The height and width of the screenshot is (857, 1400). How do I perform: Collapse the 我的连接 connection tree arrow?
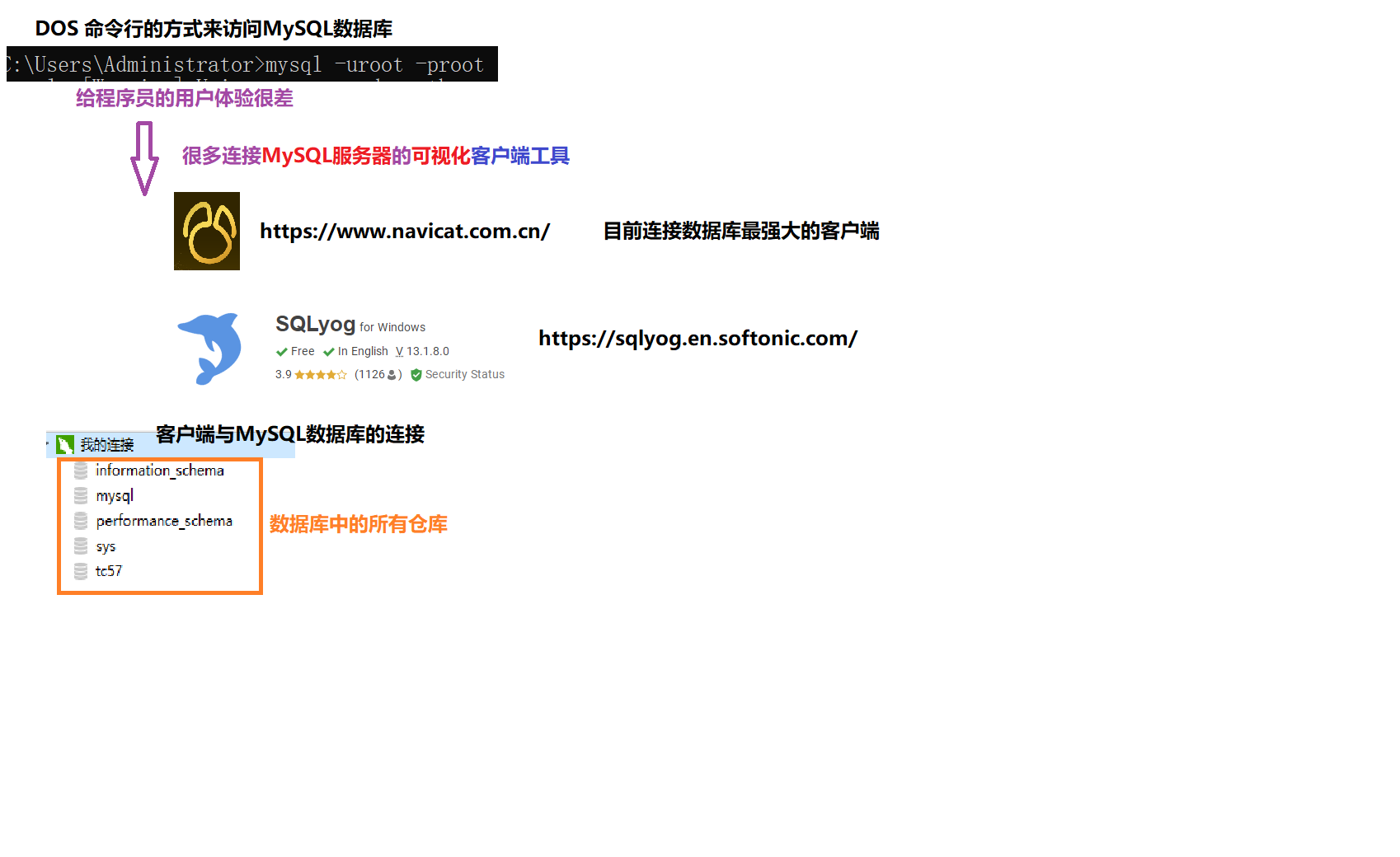pyautogui.click(x=48, y=444)
